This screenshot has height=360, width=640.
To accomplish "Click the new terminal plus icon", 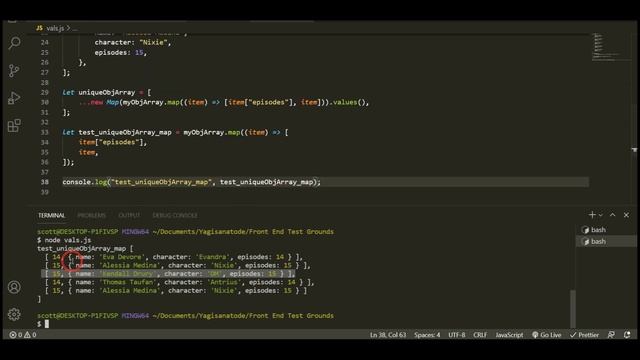I will [592, 215].
